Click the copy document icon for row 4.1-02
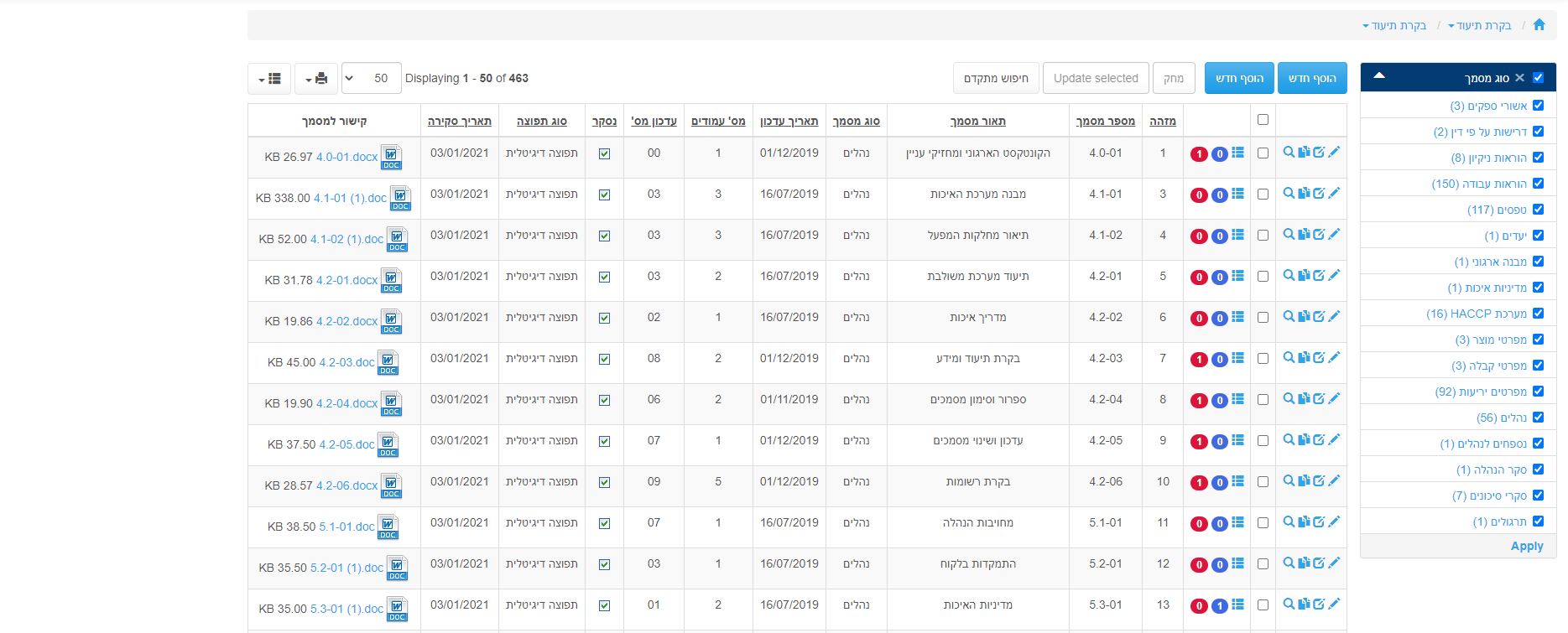The width and height of the screenshot is (1568, 633). point(1304,235)
